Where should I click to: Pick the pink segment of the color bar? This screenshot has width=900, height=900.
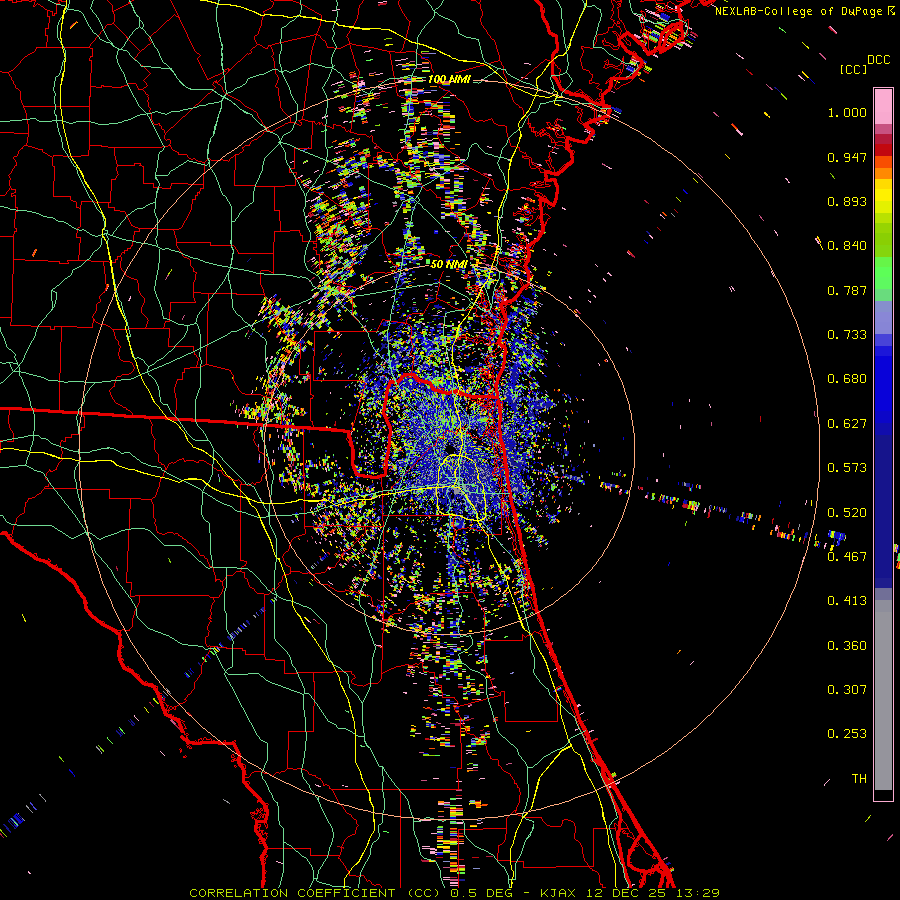coord(883,106)
